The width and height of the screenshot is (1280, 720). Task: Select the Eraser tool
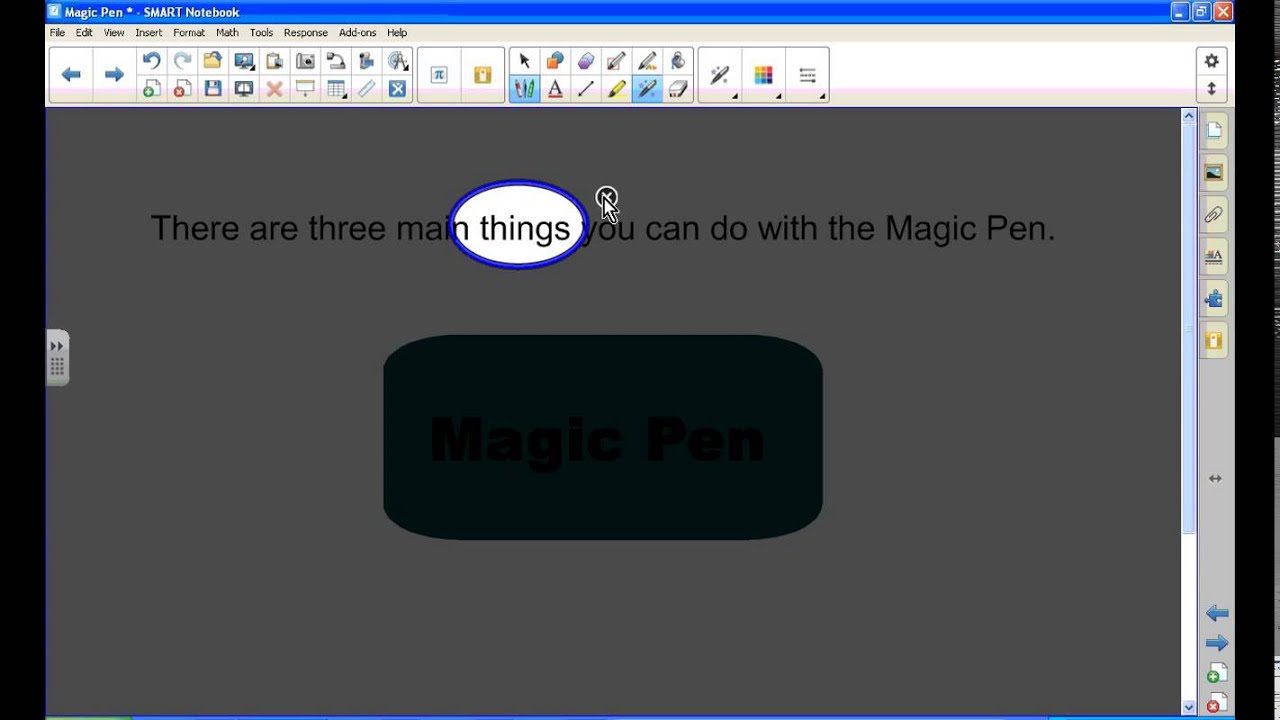click(678, 89)
